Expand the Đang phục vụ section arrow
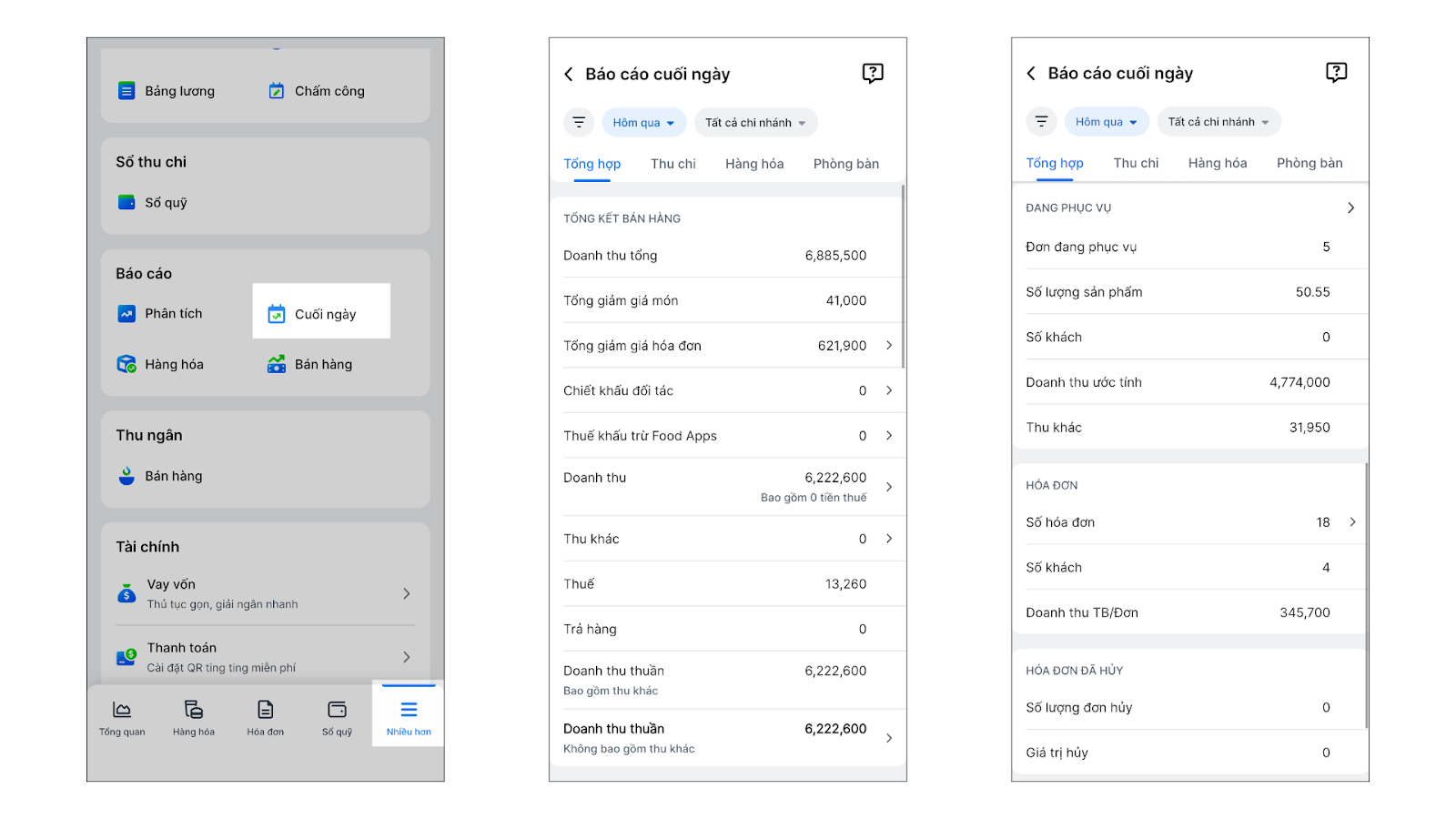Screen dimensions: 1456x819 coord(1351,207)
